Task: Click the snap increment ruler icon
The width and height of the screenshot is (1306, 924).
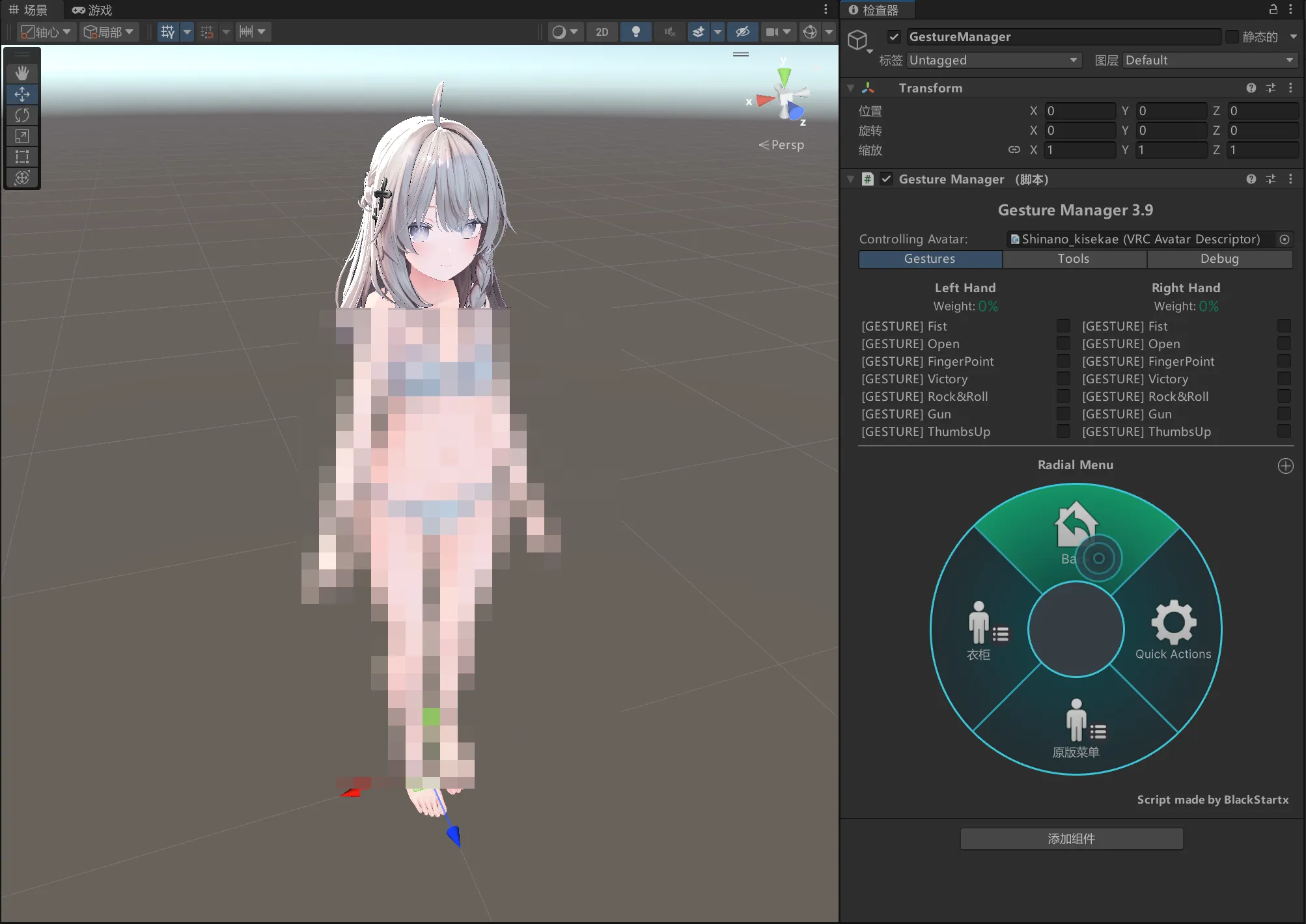Action: point(246,32)
